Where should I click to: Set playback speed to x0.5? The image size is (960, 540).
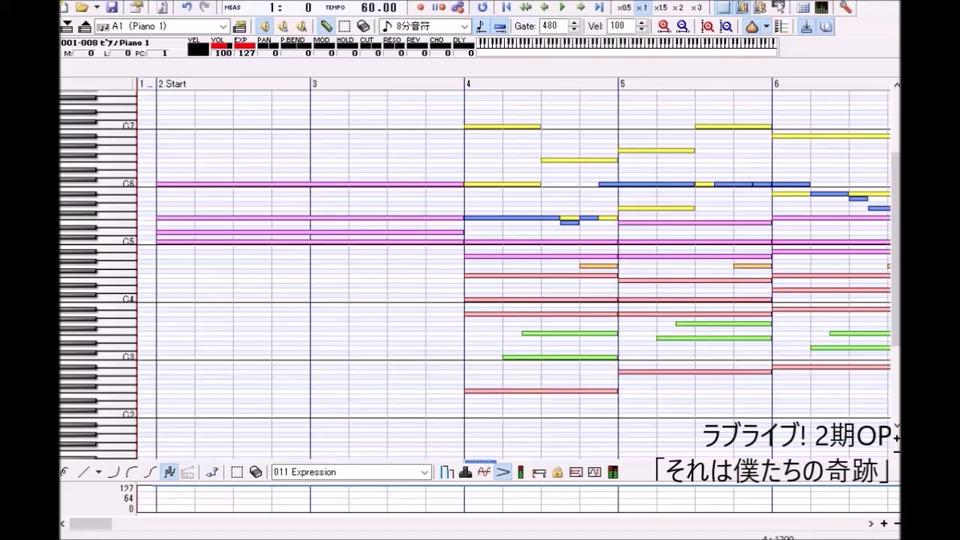[x=624, y=7]
